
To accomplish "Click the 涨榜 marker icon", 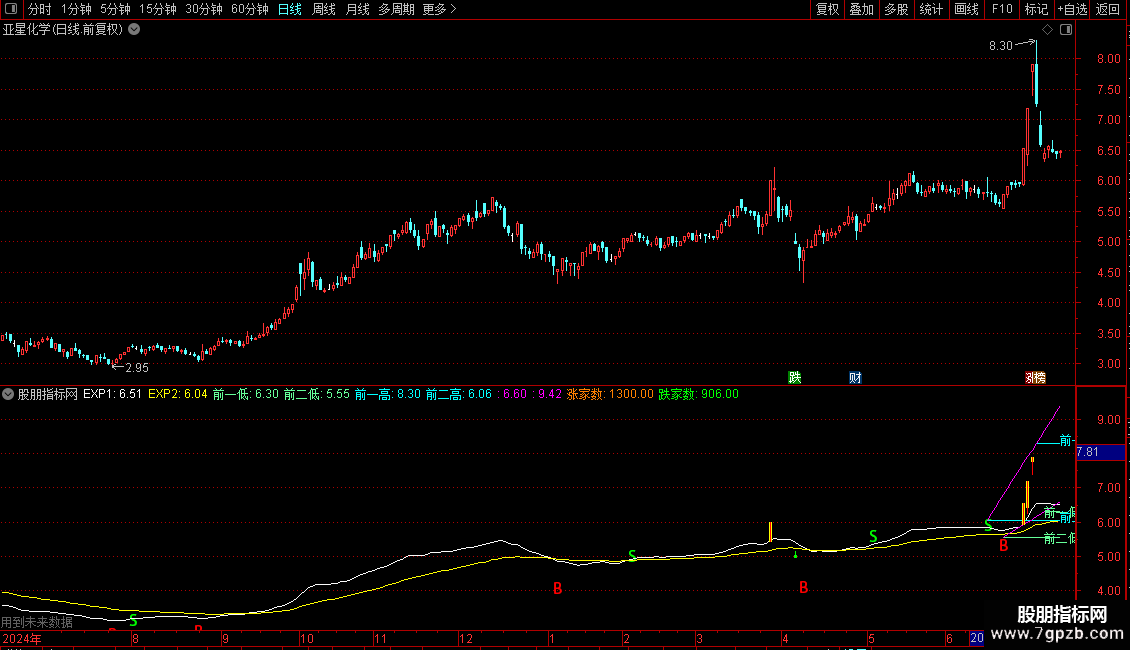I will pyautogui.click(x=1034, y=377).
